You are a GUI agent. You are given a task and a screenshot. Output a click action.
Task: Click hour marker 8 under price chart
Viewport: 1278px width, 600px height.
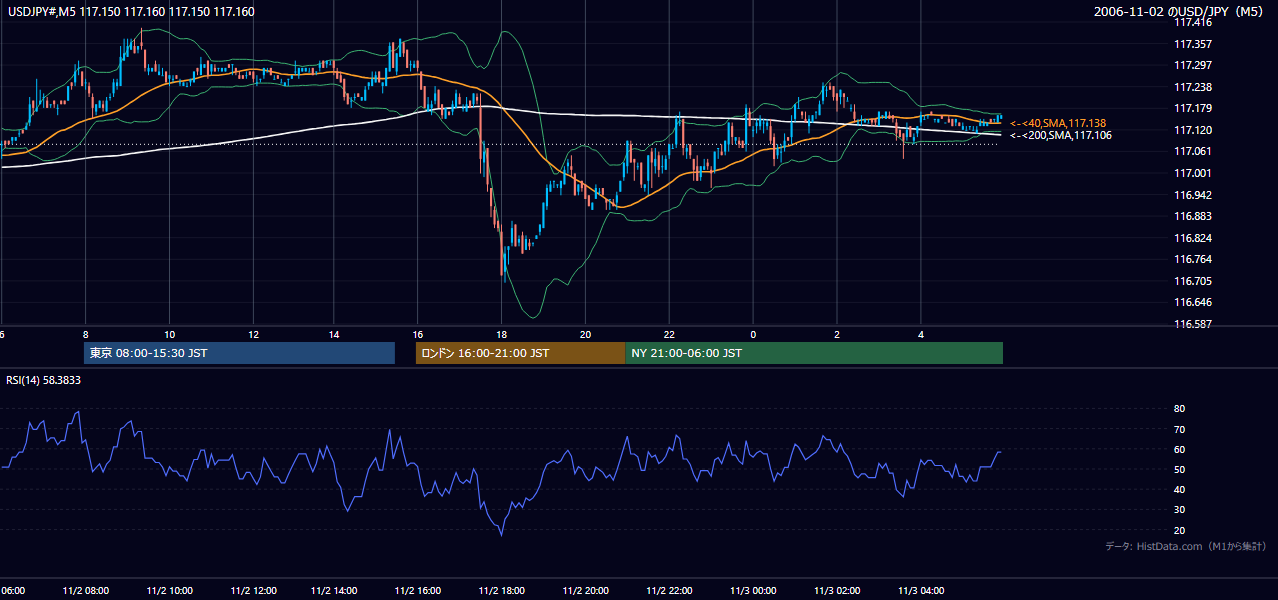click(86, 335)
